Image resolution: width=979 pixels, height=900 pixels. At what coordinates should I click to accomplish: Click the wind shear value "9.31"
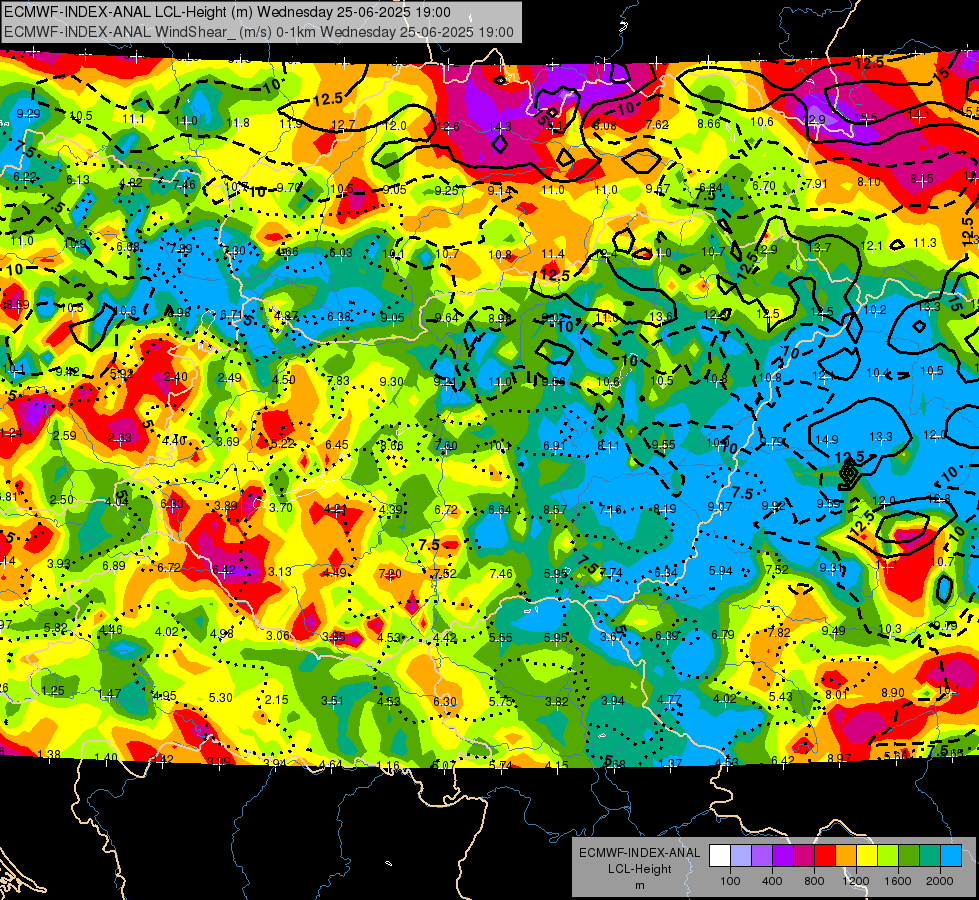(x=831, y=567)
